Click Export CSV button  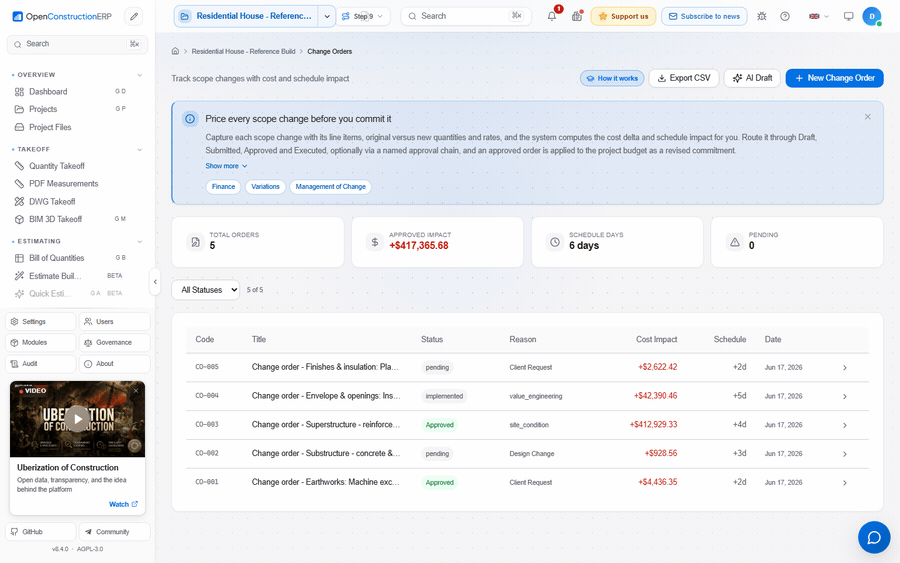tap(684, 78)
